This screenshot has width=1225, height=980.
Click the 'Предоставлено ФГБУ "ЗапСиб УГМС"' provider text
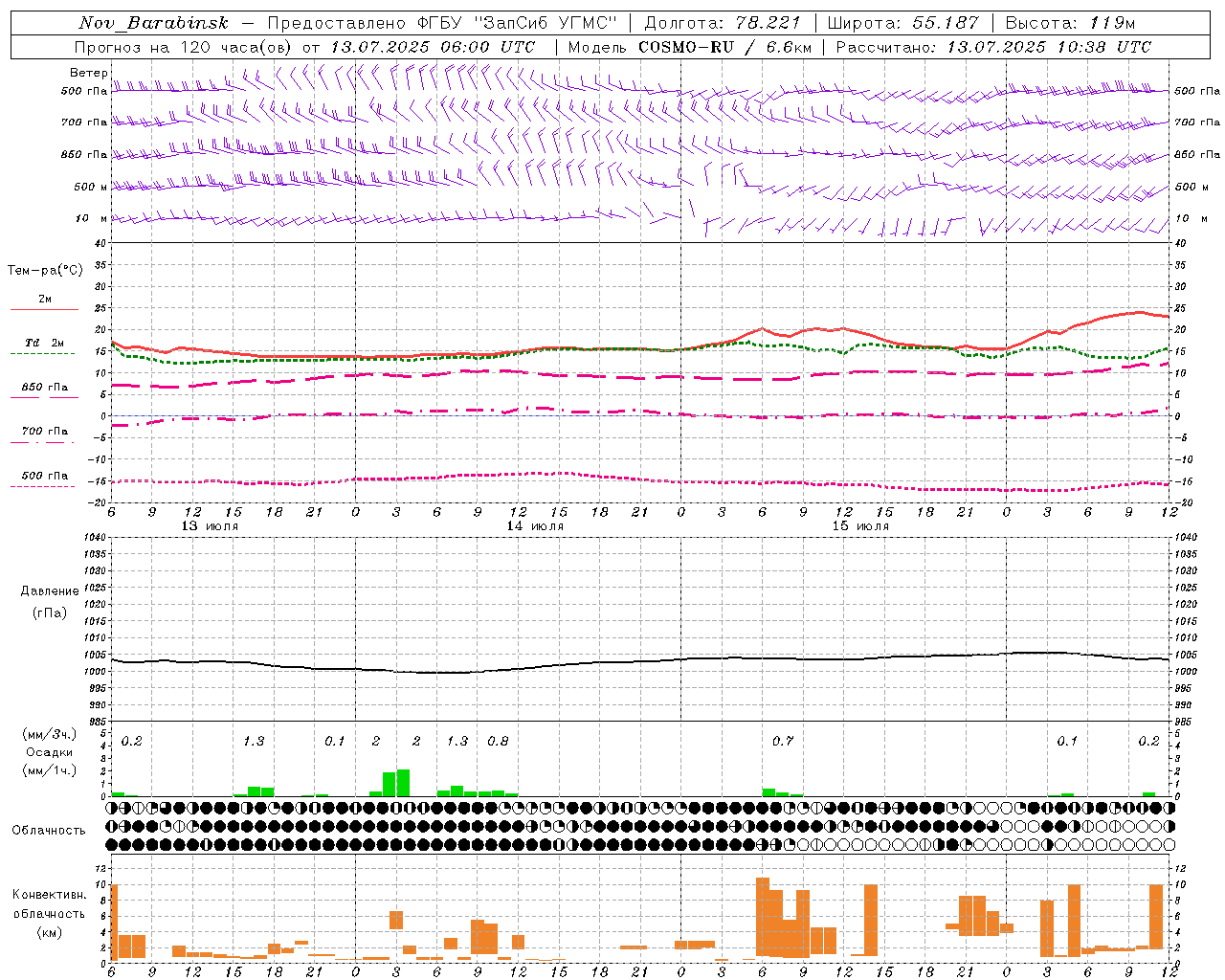(x=442, y=23)
